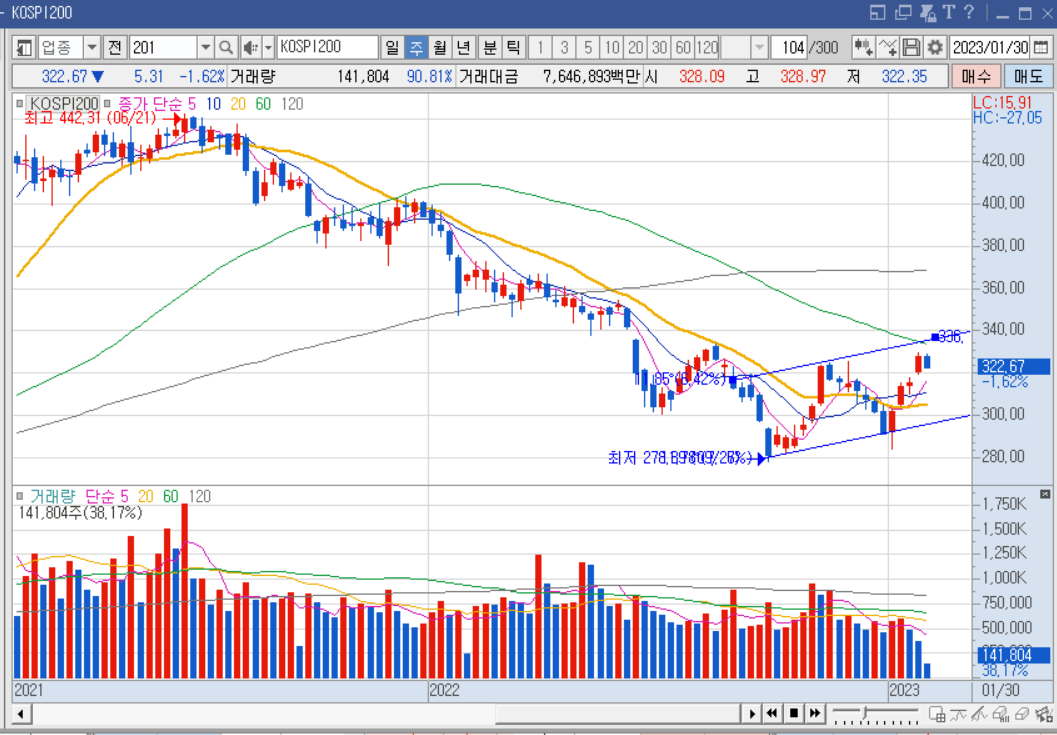Click the stop square button

[794, 713]
